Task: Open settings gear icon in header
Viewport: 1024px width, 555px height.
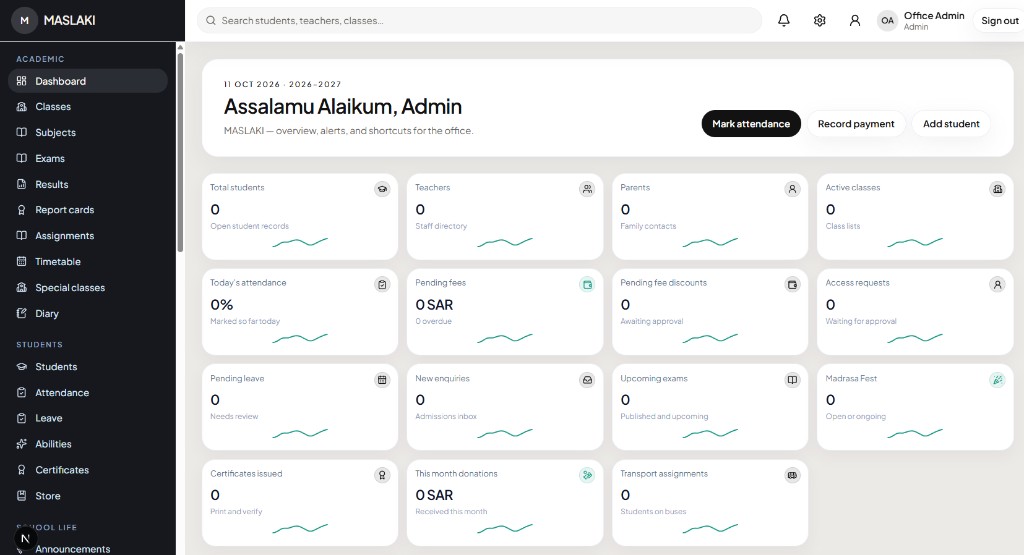Action: coord(820,20)
